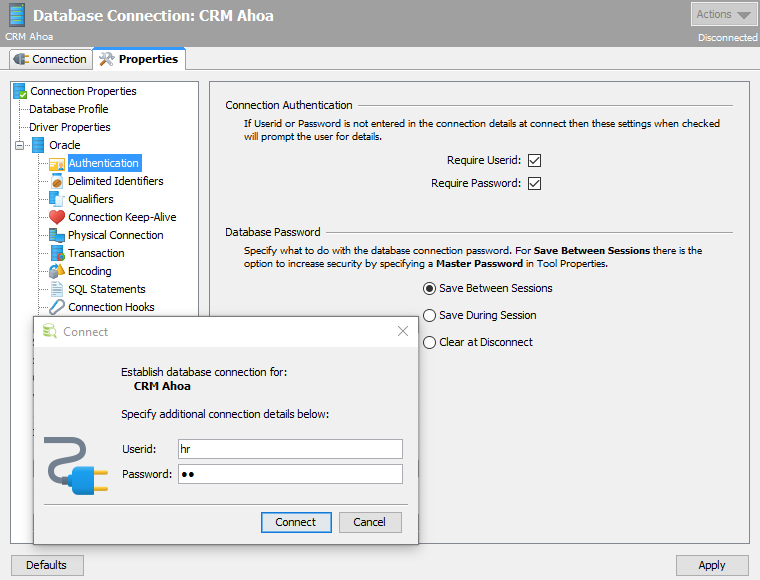
Task: Click the Authentication tree icon
Action: pyautogui.click(x=57, y=163)
